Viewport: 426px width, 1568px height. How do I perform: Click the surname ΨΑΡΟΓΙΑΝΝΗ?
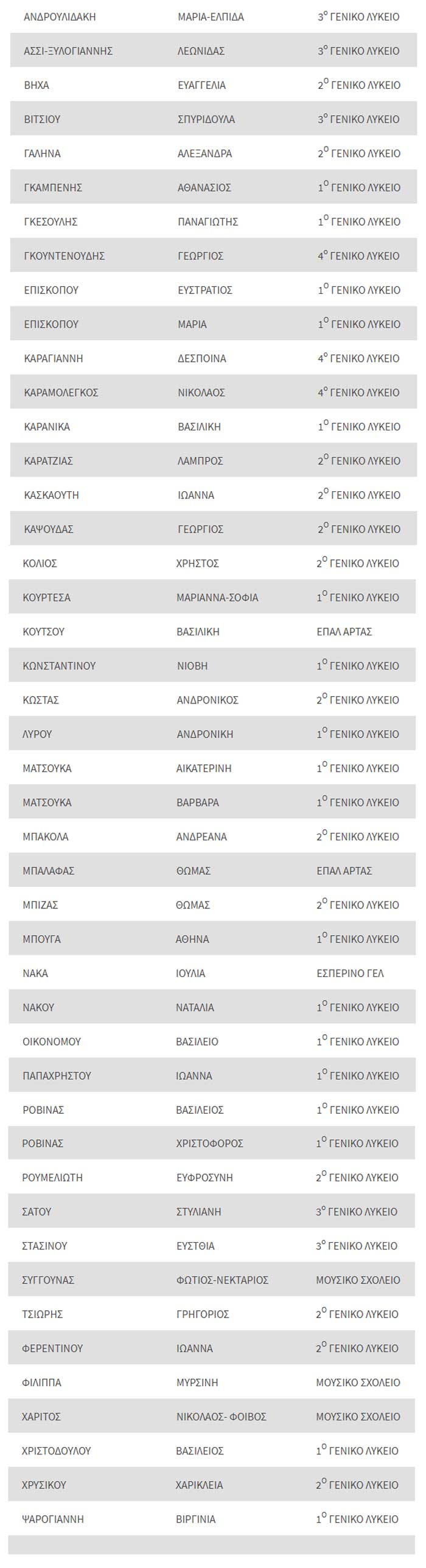(x=52, y=1519)
